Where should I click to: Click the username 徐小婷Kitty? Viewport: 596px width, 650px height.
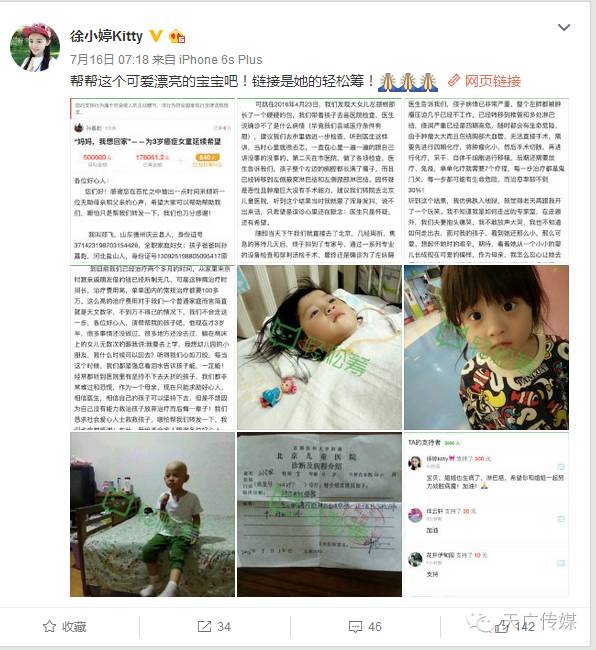pyautogui.click(x=106, y=36)
